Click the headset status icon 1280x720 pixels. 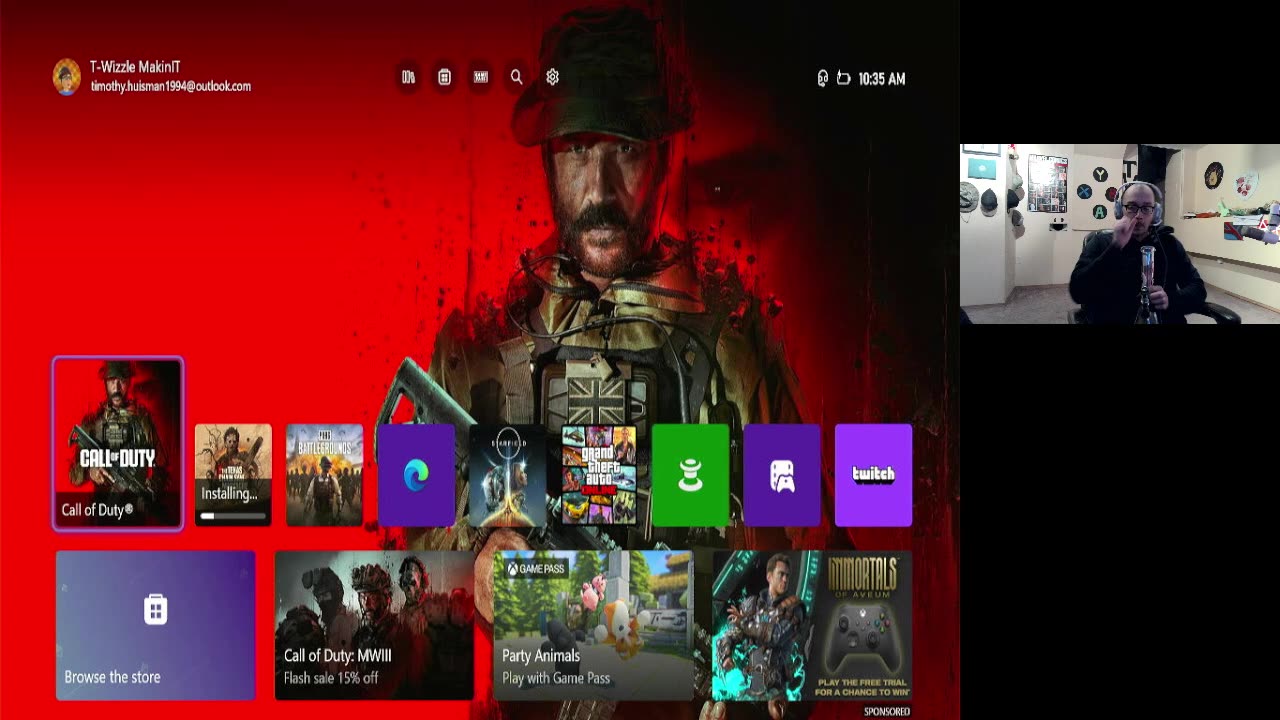(x=822, y=78)
